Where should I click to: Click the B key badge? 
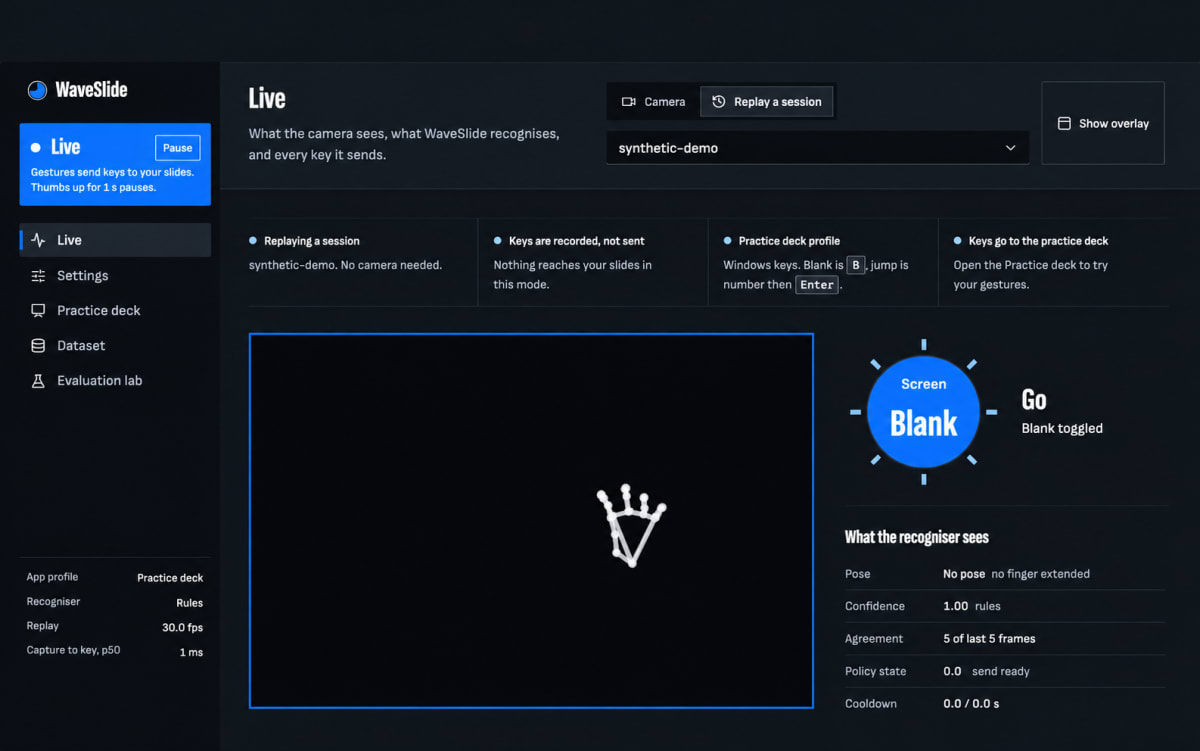(x=855, y=265)
